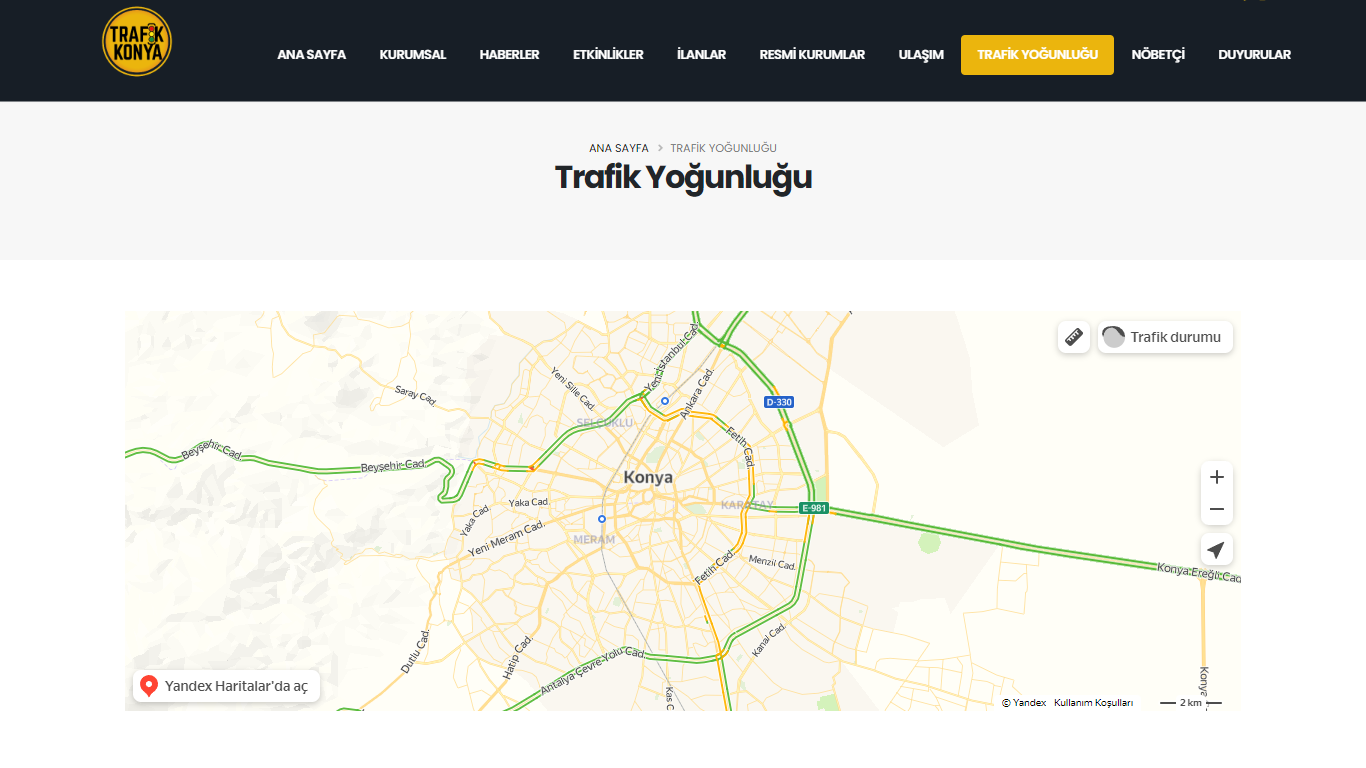Image resolution: width=1366 pixels, height=768 pixels.
Task: Open the ETKİNLİKLER page
Action: [607, 55]
